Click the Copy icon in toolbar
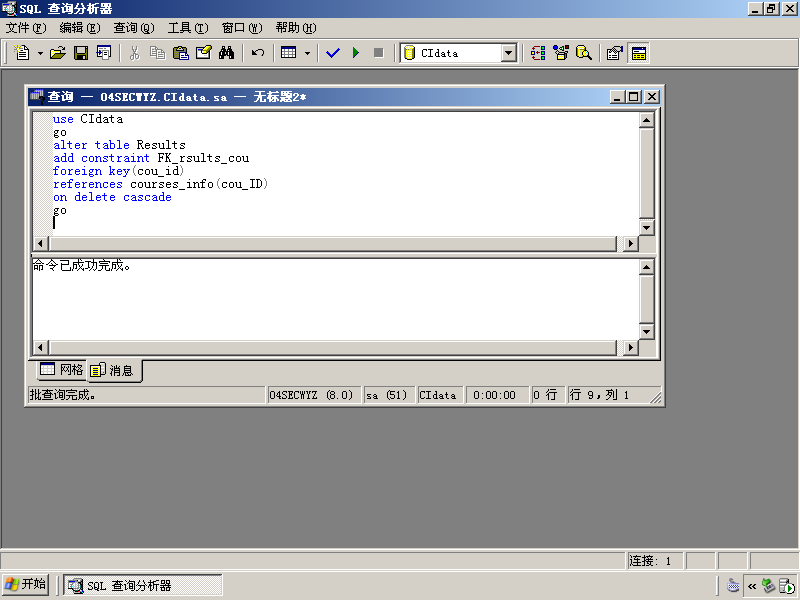 [x=157, y=53]
